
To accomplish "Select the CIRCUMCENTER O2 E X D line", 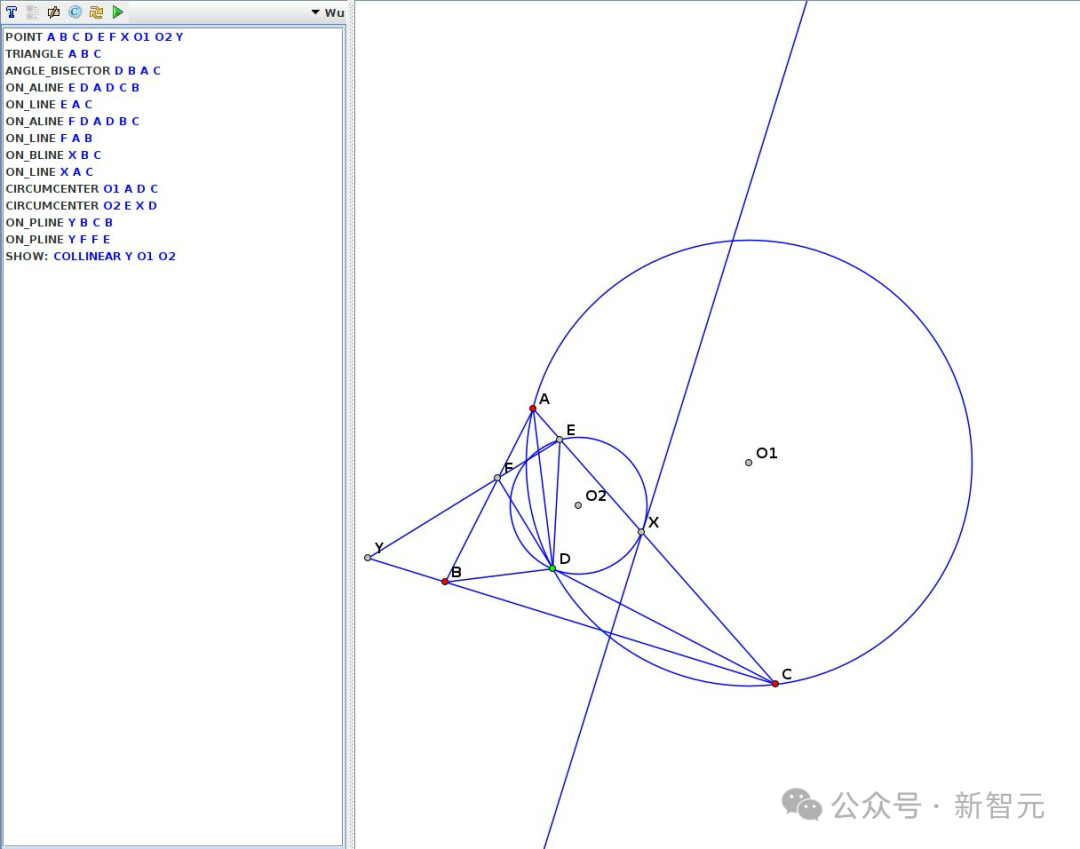I will coord(81,205).
